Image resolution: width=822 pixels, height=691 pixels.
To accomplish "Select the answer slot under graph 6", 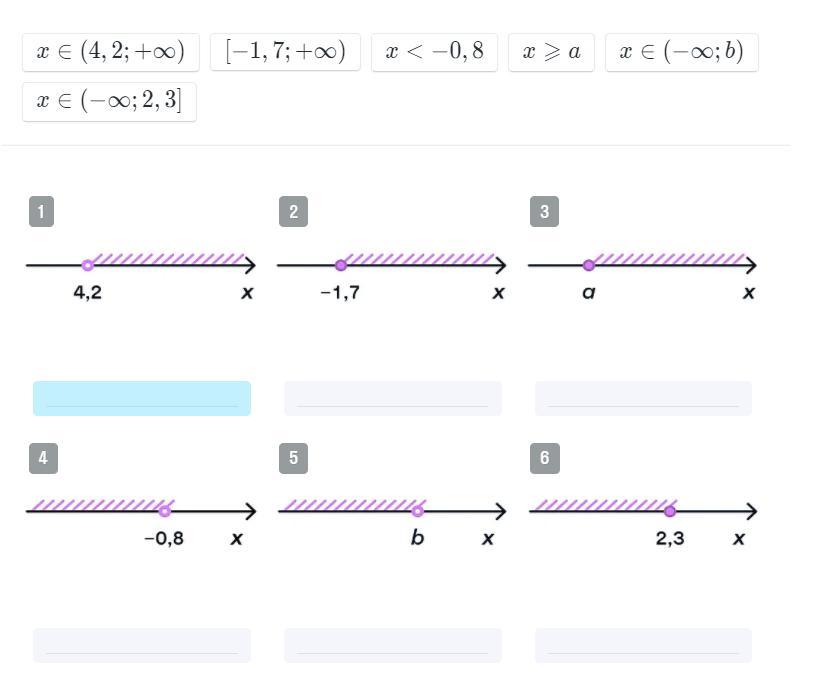I will (x=643, y=645).
